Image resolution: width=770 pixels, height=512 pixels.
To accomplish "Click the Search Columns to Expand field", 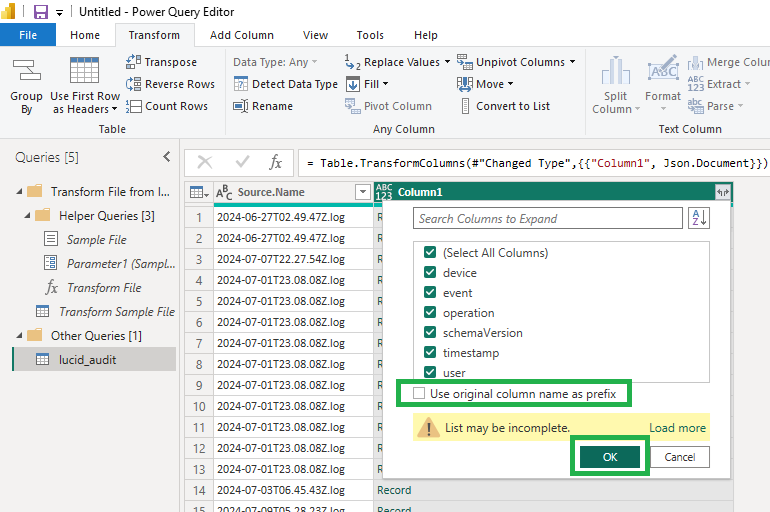I will (548, 218).
